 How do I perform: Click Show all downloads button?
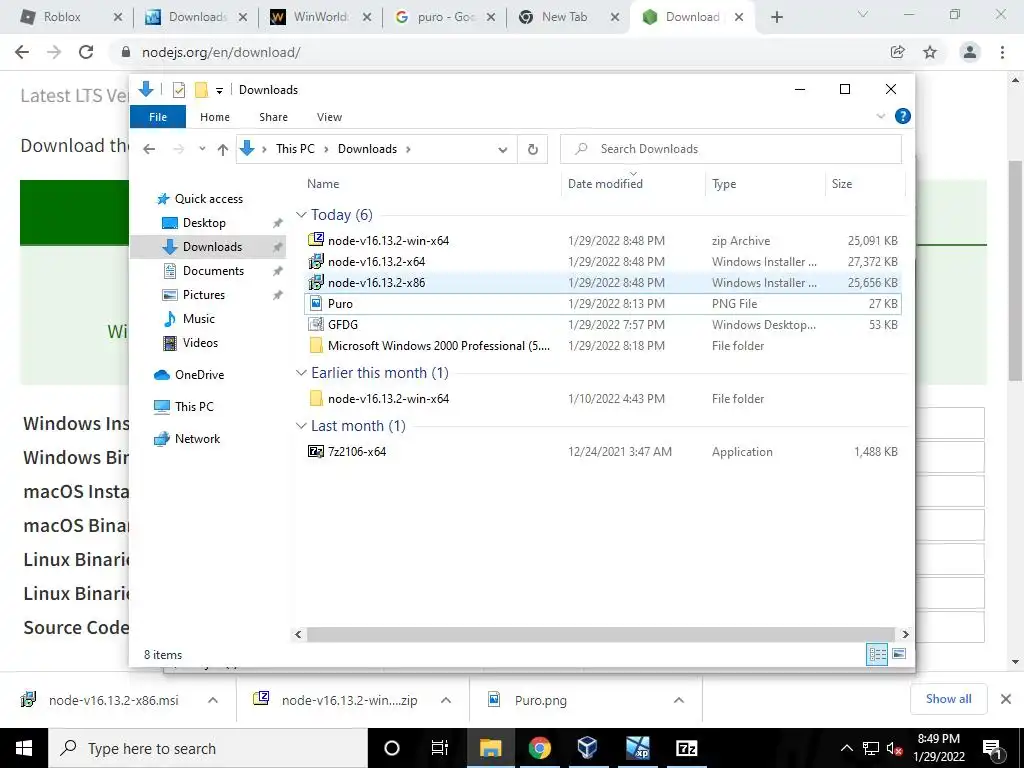pyautogui.click(x=948, y=699)
